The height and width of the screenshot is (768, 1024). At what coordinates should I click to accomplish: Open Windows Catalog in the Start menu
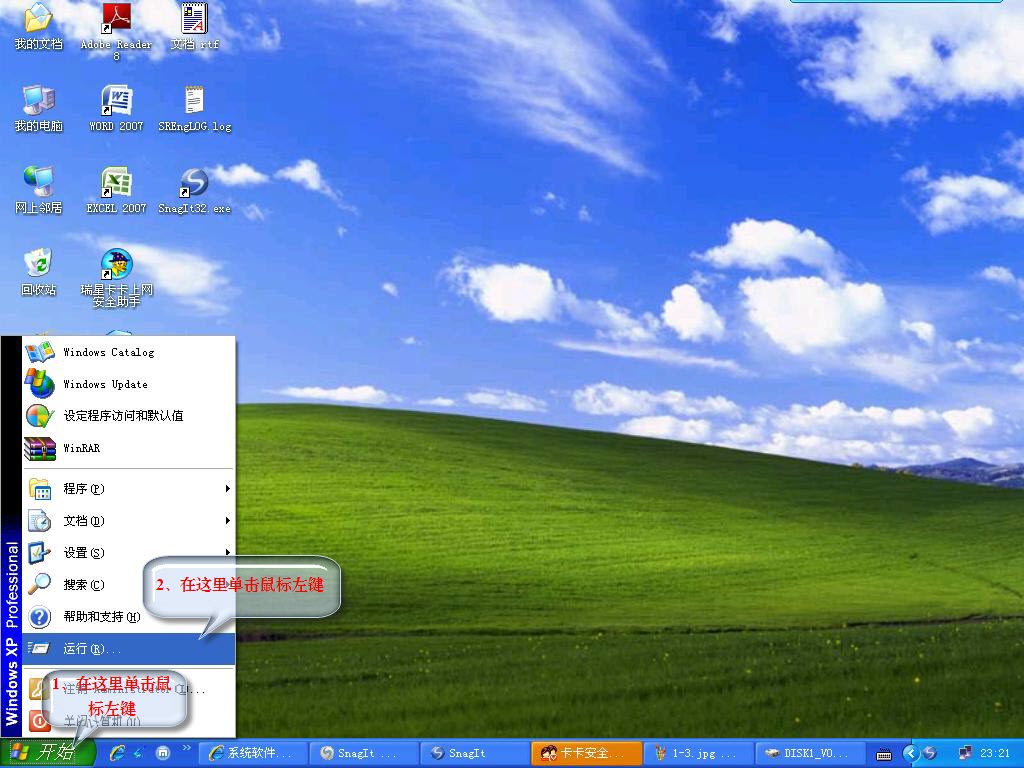[129, 353]
